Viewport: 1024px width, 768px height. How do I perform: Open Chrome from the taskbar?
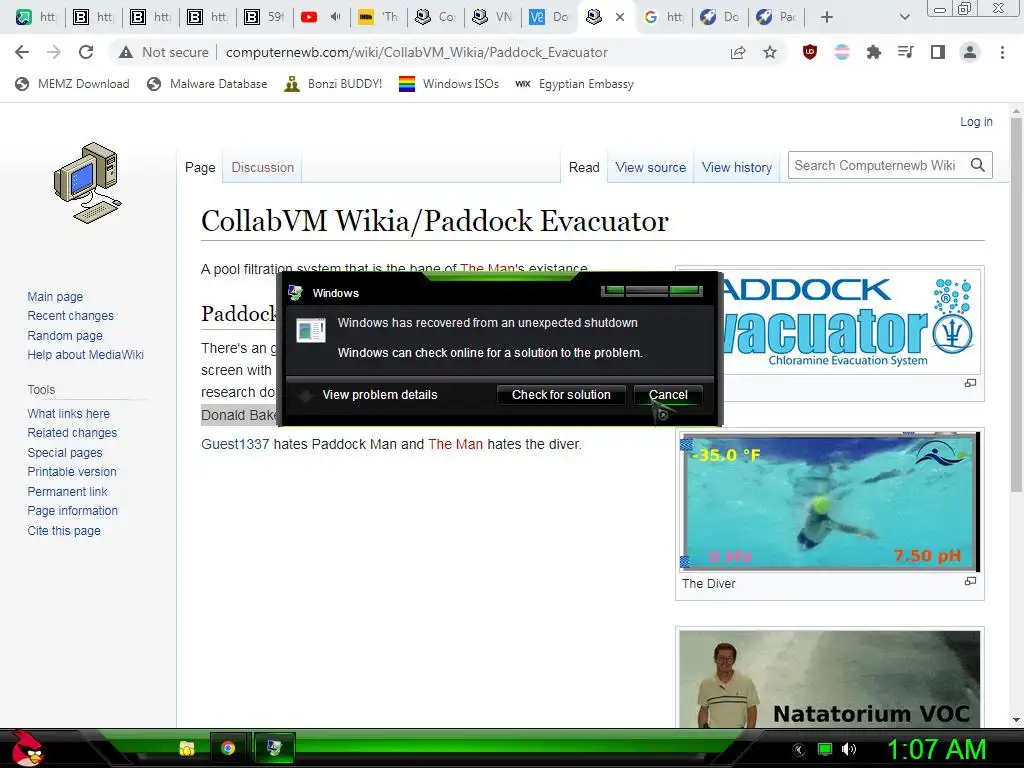coord(228,748)
